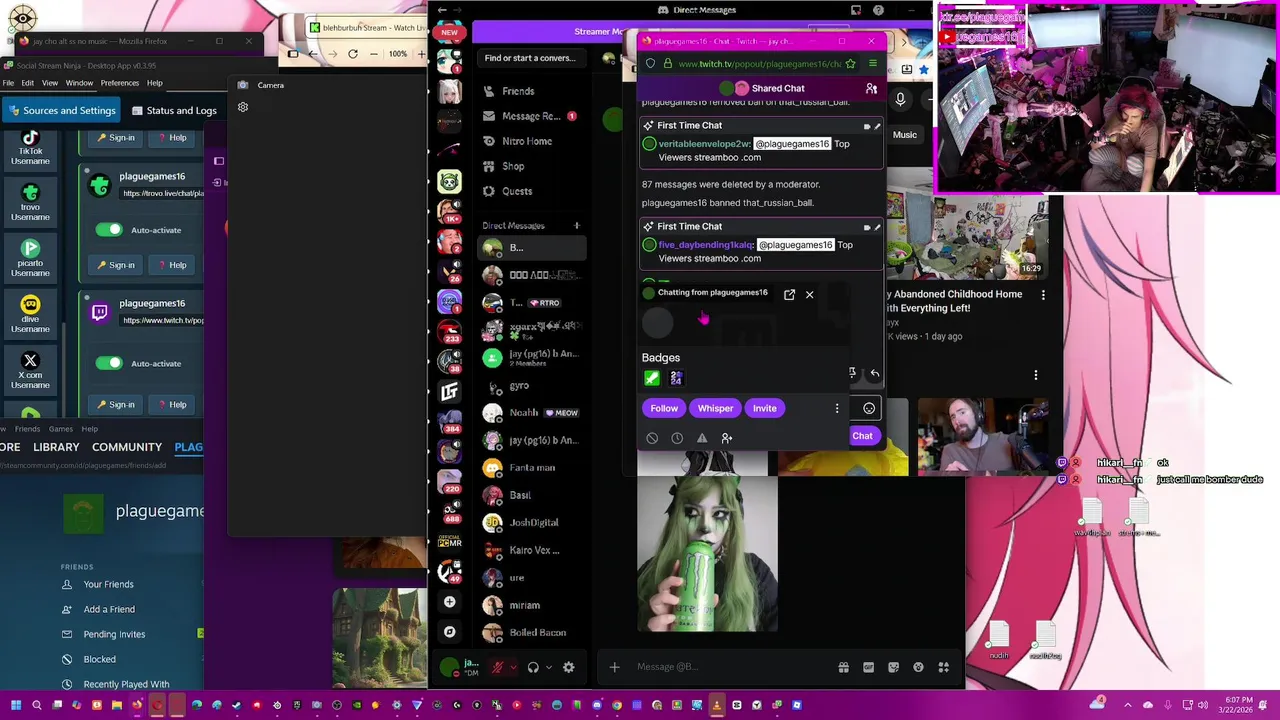Pop out the Twitch user card

tap(789, 294)
